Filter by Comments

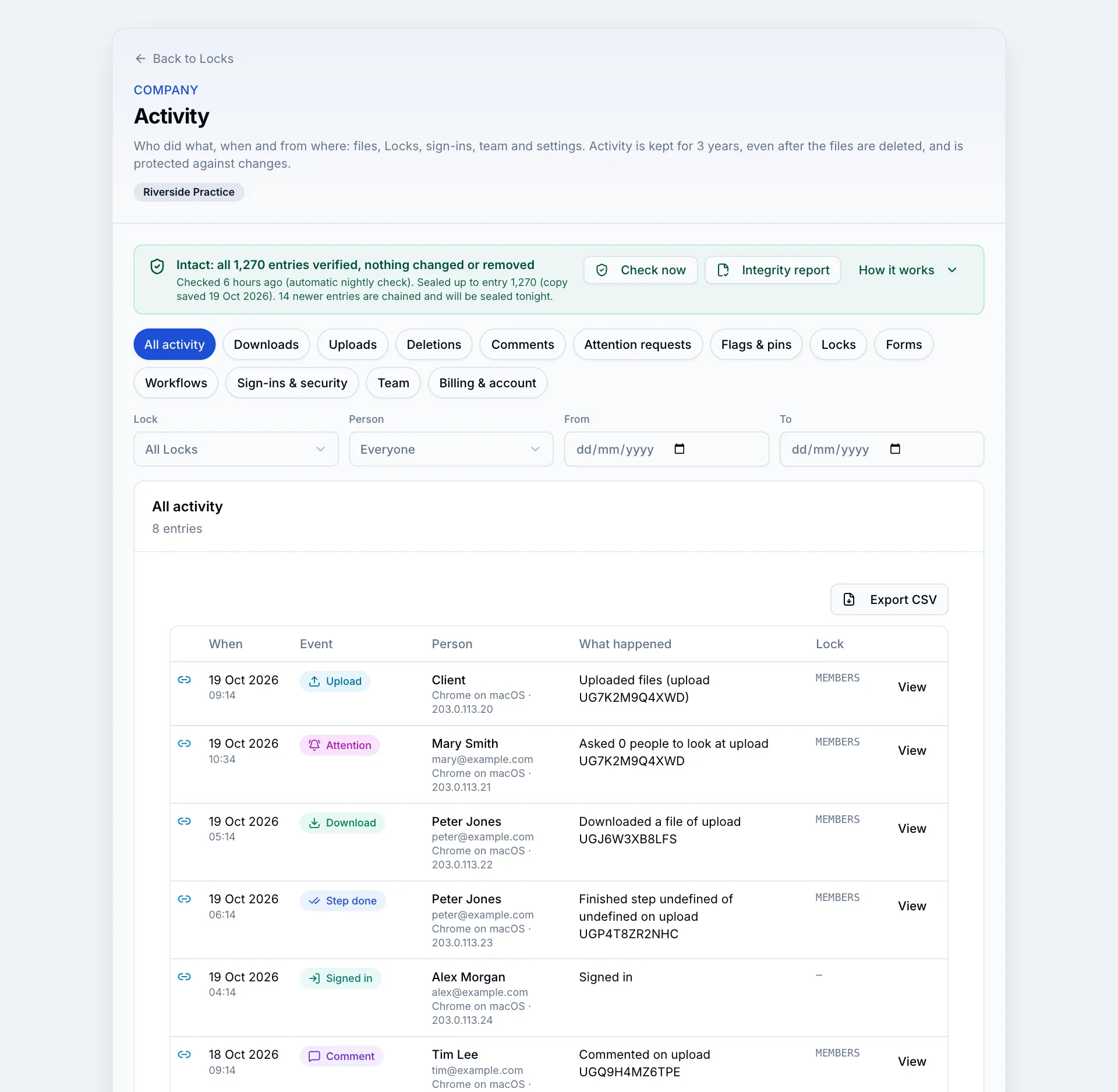[523, 344]
